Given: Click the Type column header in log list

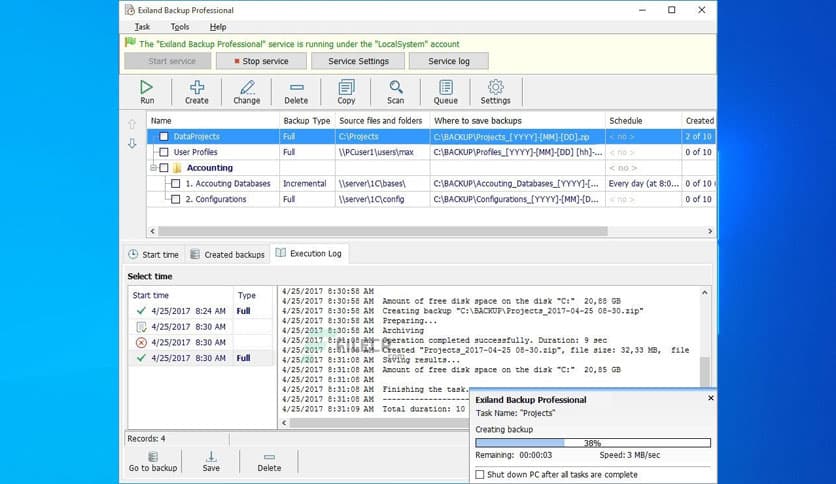Looking at the screenshot, I should click(254, 295).
